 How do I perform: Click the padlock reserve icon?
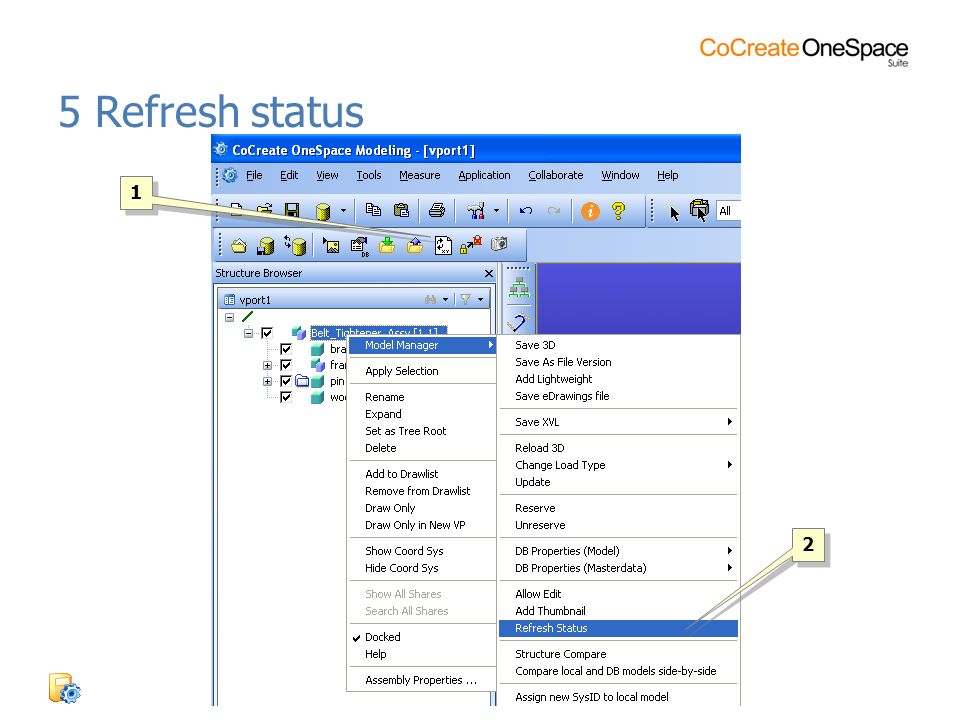[x=471, y=245]
